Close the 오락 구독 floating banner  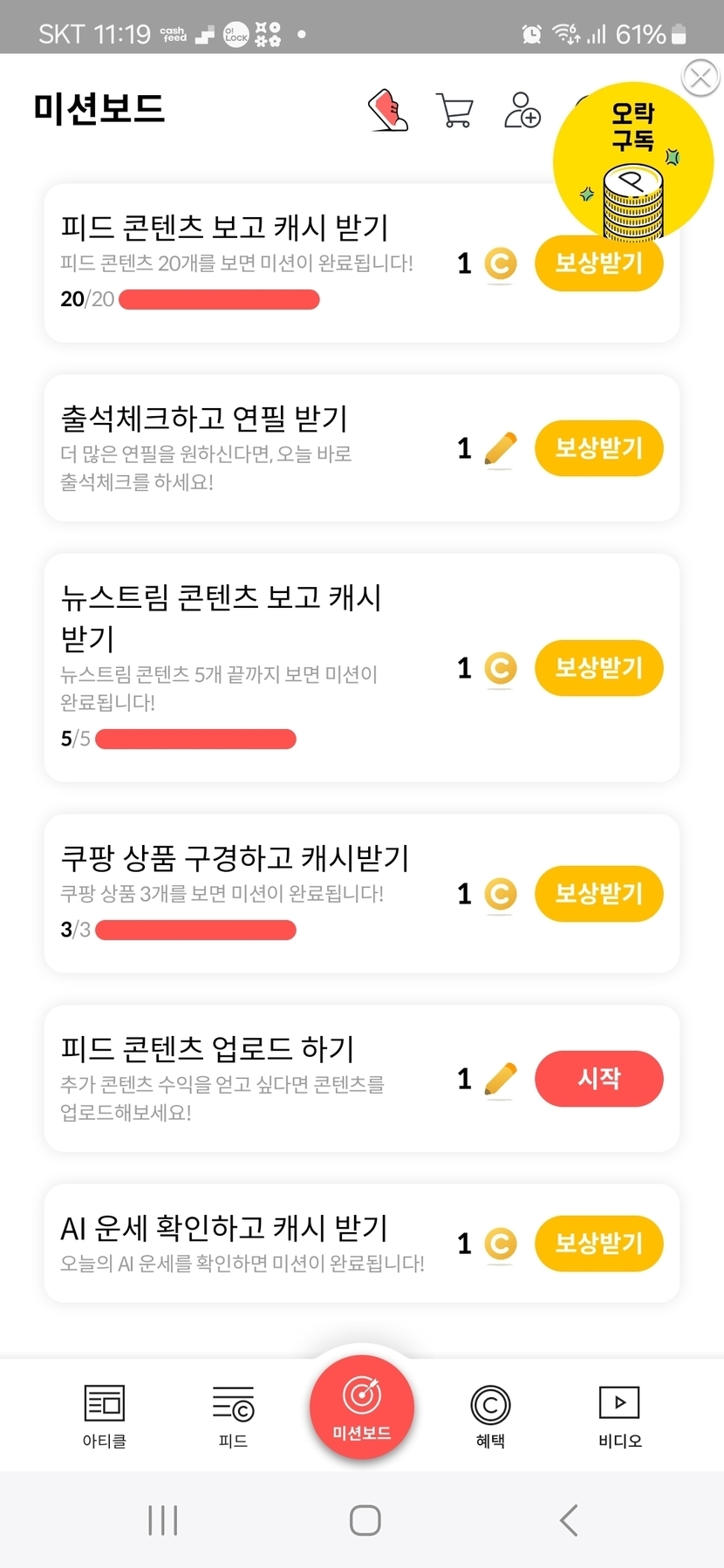tap(700, 78)
